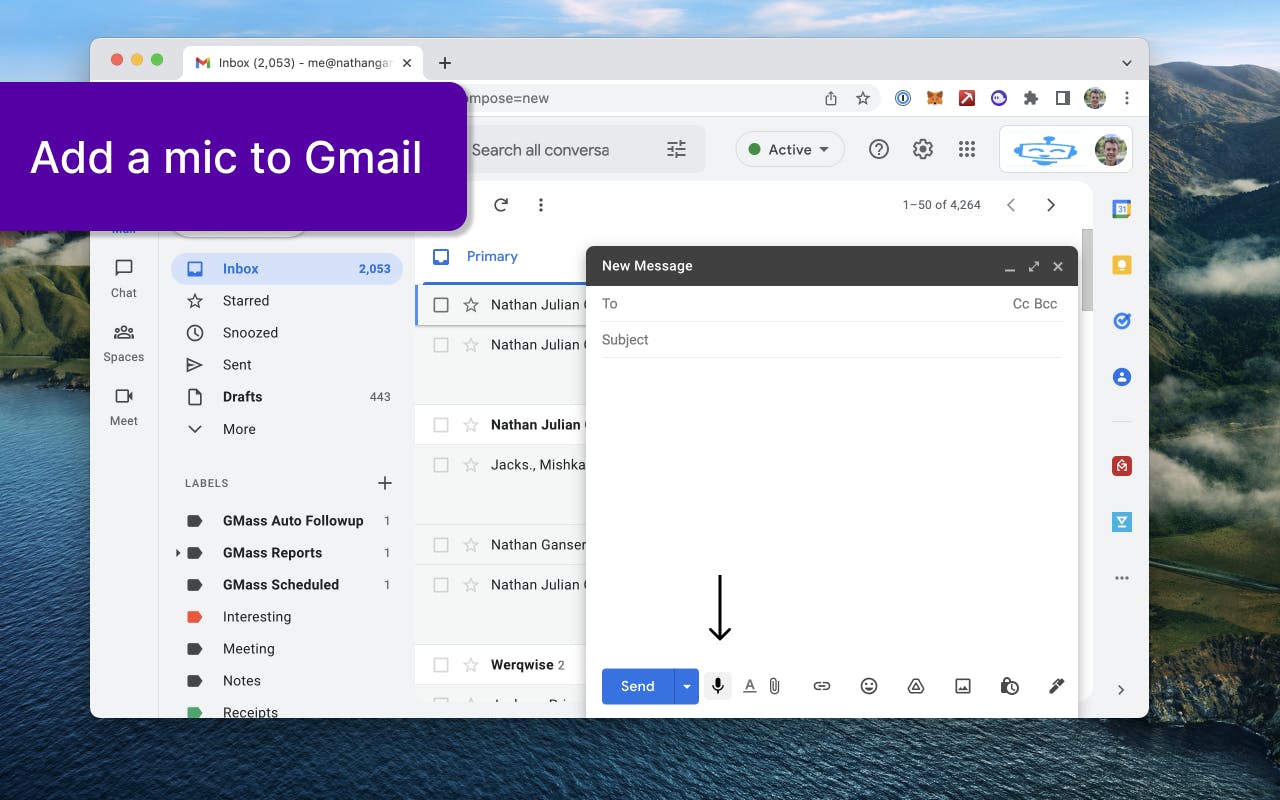Insert files using the Google Drive icon
The height and width of the screenshot is (800, 1280).
pyautogui.click(x=915, y=686)
